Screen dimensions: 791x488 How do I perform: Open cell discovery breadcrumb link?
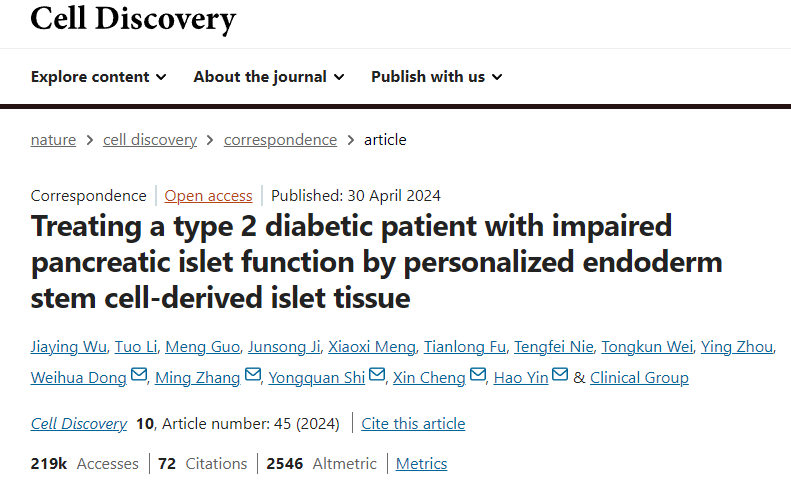pyautogui.click(x=150, y=139)
